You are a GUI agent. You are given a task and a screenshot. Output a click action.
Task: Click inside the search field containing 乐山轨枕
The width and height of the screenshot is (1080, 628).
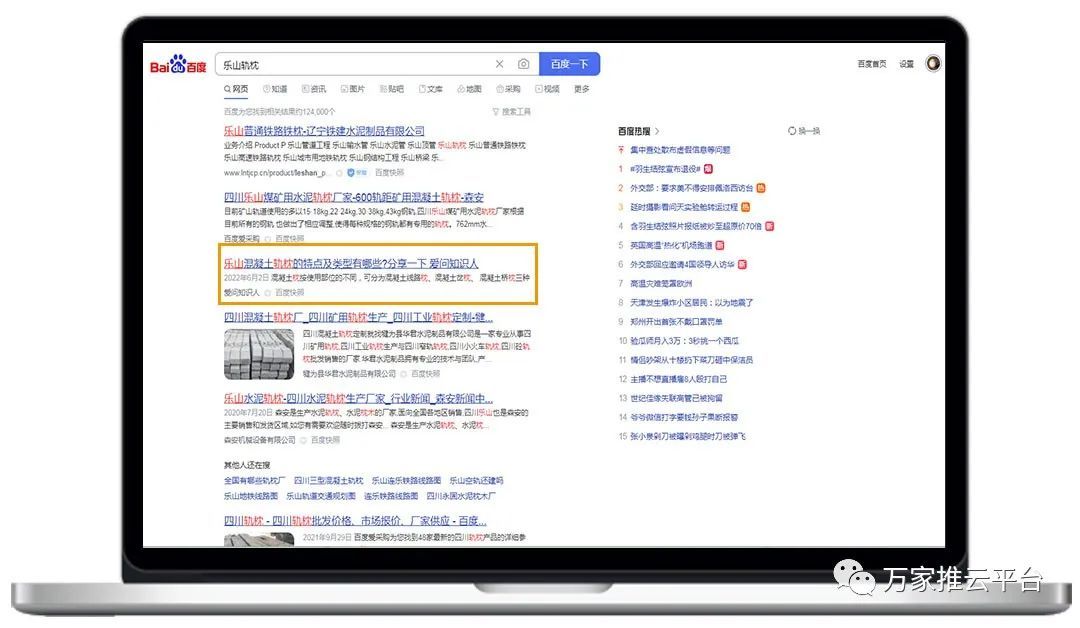pyautogui.click(x=350, y=64)
